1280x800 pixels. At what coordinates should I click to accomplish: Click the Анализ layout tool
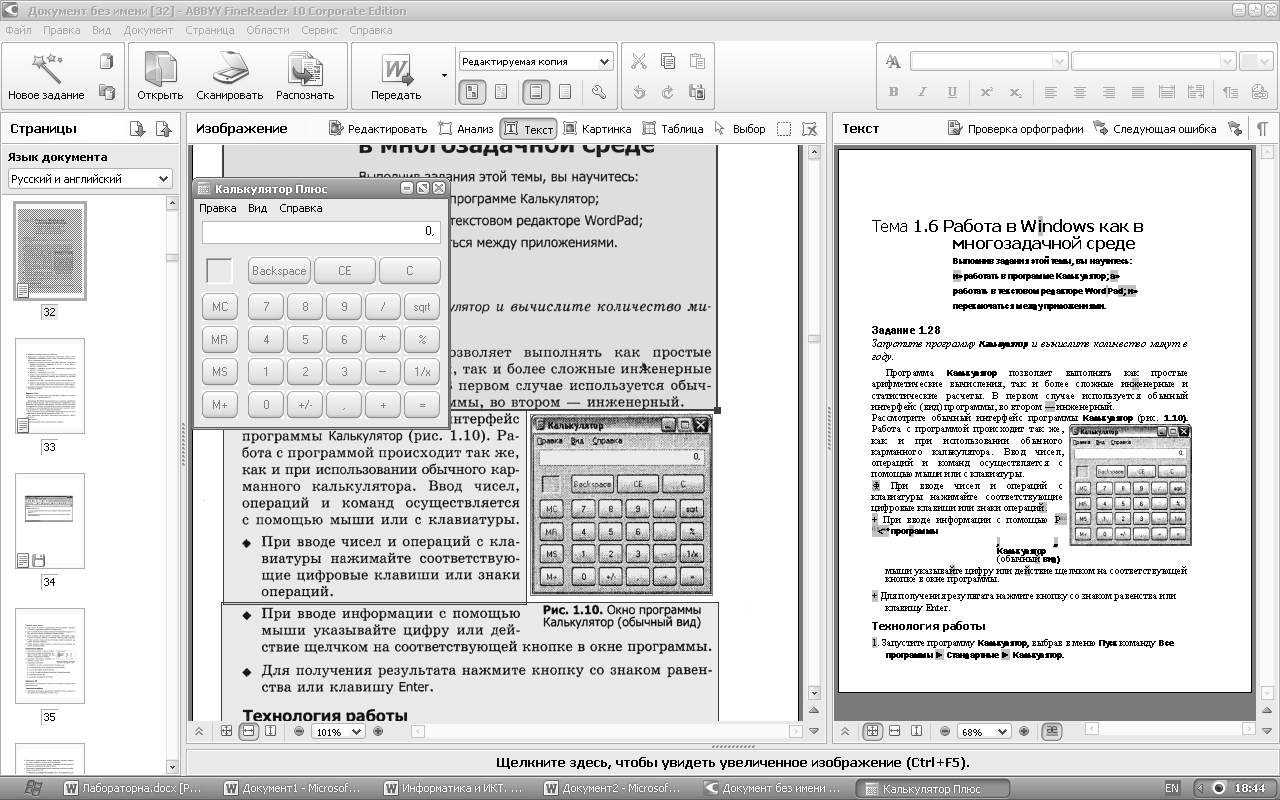(x=465, y=129)
